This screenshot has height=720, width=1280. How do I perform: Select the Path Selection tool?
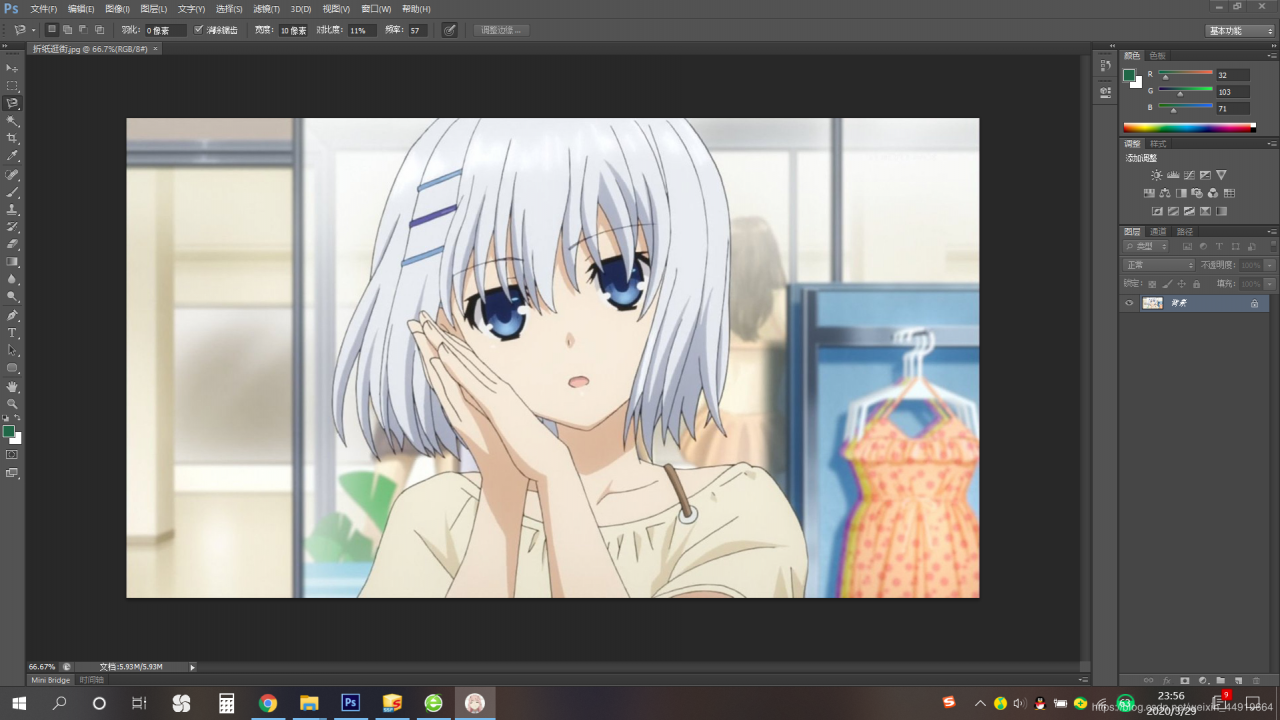pos(12,350)
